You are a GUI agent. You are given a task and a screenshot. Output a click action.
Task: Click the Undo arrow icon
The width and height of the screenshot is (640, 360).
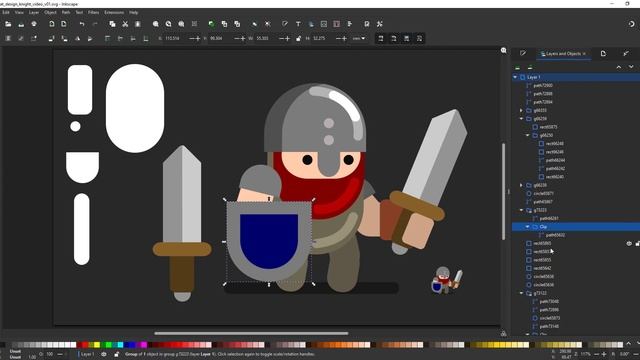point(82,24)
